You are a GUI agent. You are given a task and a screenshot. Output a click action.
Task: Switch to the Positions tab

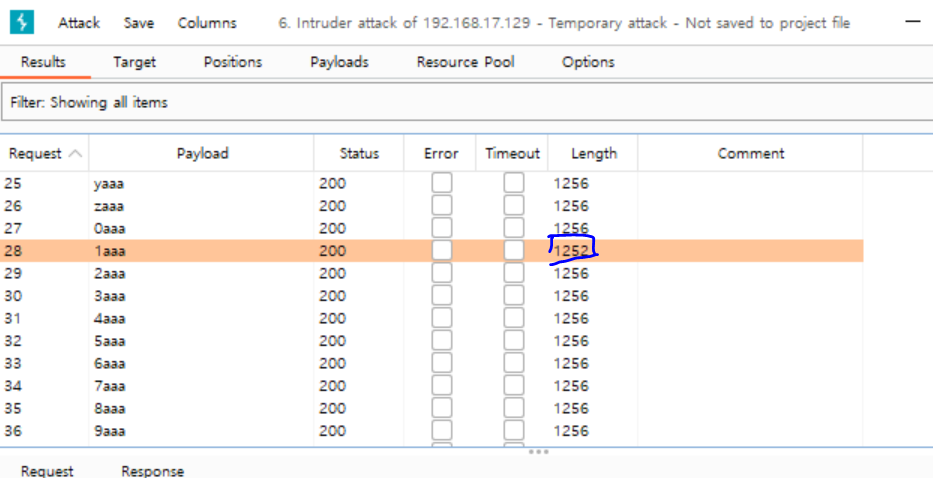tap(233, 62)
